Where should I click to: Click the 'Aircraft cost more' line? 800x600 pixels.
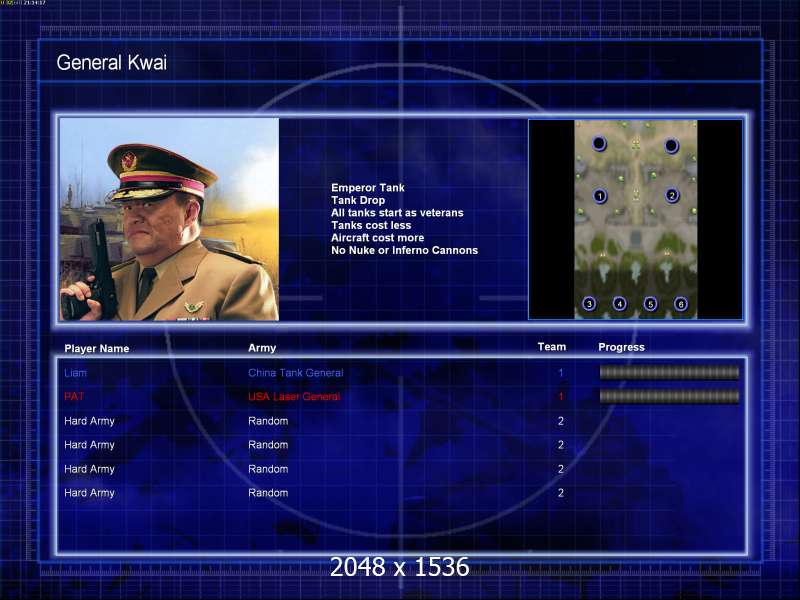(x=378, y=238)
